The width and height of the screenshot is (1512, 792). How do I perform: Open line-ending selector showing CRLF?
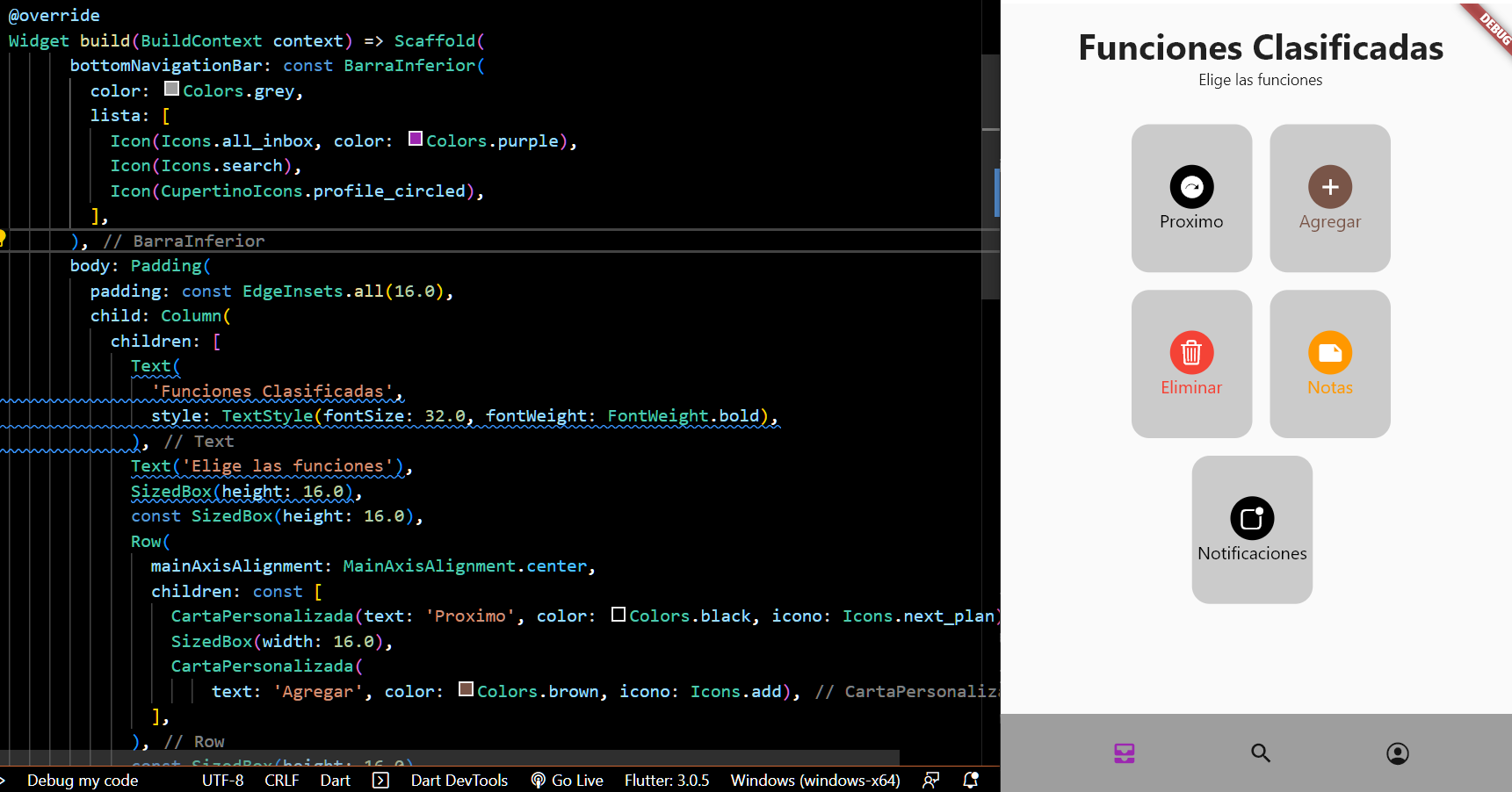click(x=280, y=780)
